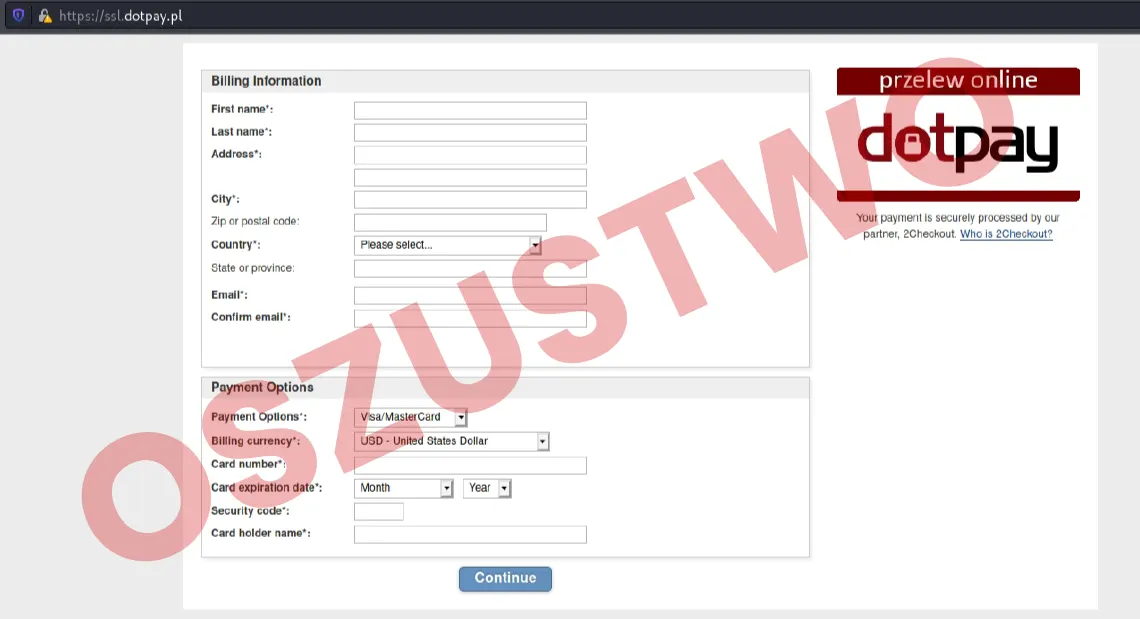This screenshot has width=1140, height=619.
Task: Focus the Zip or postal code field
Action: pyautogui.click(x=450, y=223)
